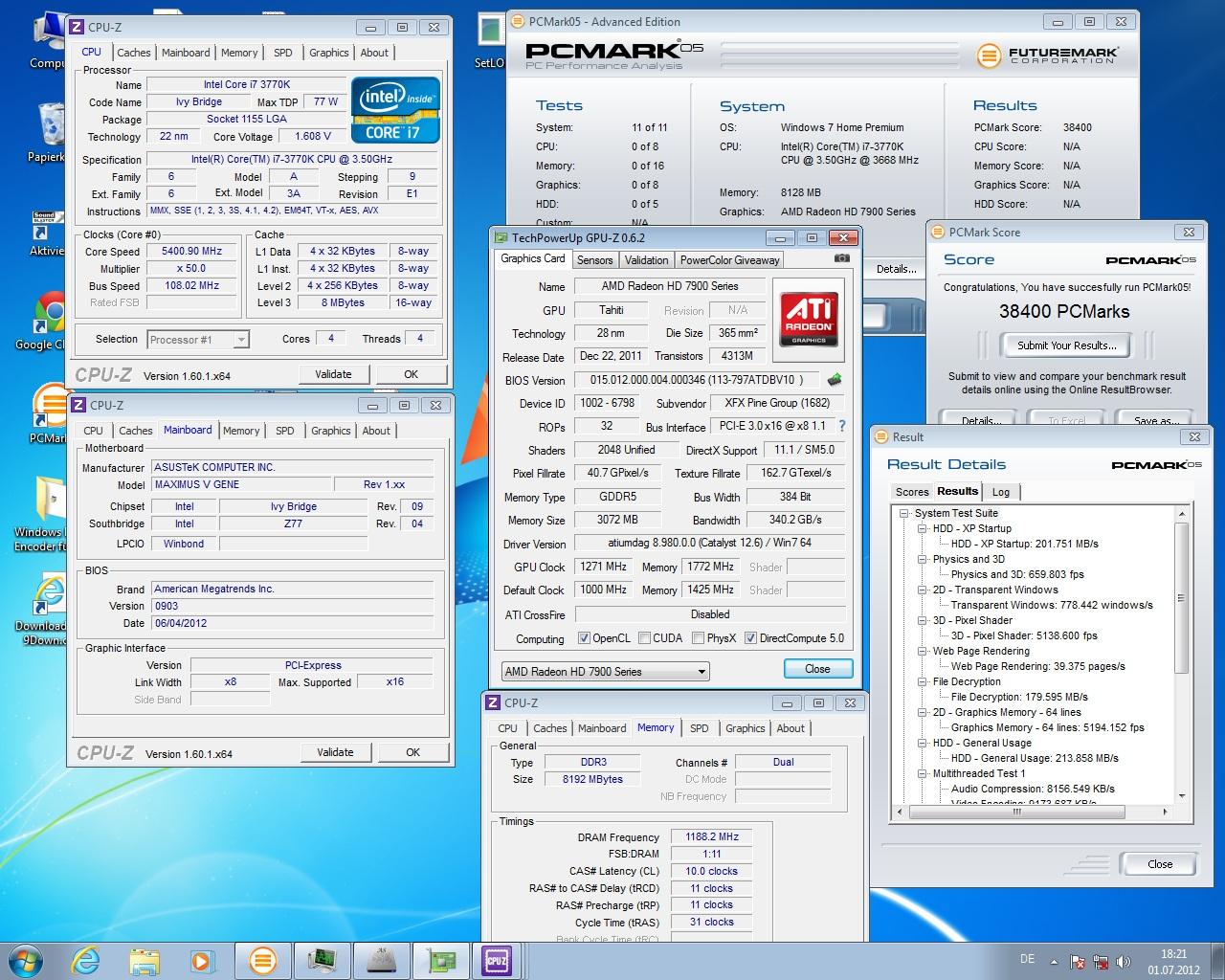1225x980 pixels.
Task: Open the PowerColor Giveaway tab in GPU-Z
Action: click(730, 260)
